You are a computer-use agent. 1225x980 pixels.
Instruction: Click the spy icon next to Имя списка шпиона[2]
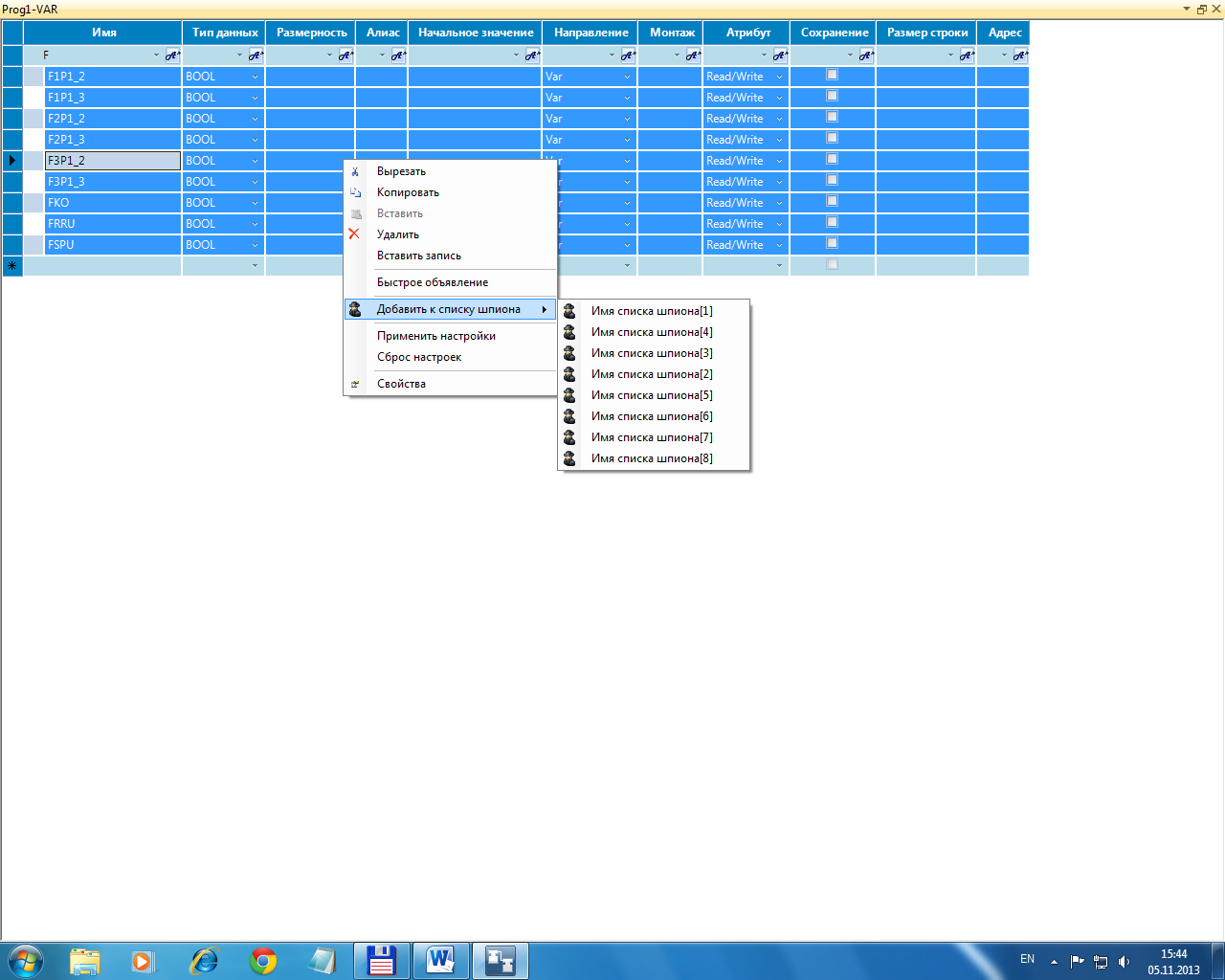(569, 373)
